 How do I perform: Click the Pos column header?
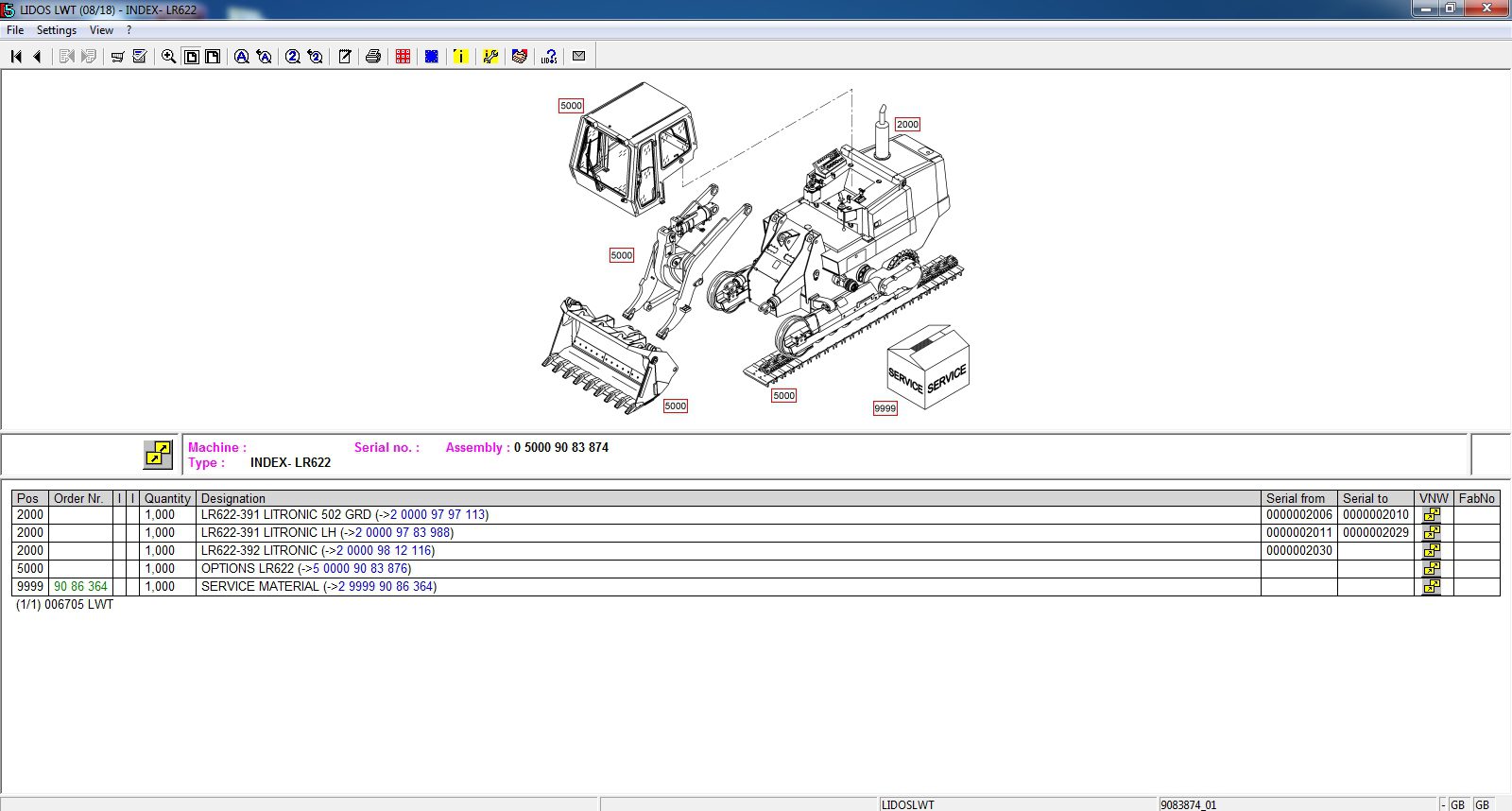point(29,498)
